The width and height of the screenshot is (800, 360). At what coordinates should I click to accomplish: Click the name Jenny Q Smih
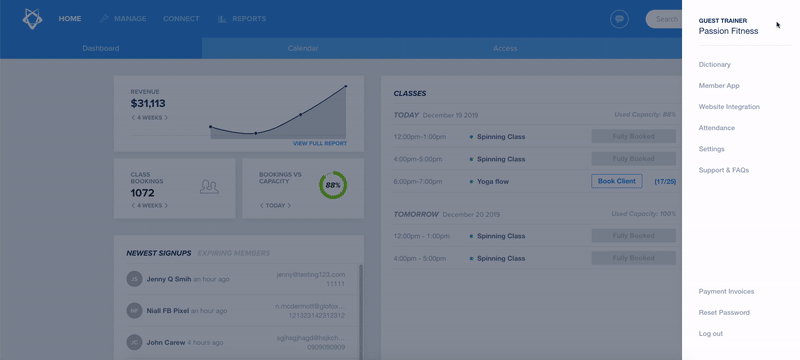tap(168, 279)
